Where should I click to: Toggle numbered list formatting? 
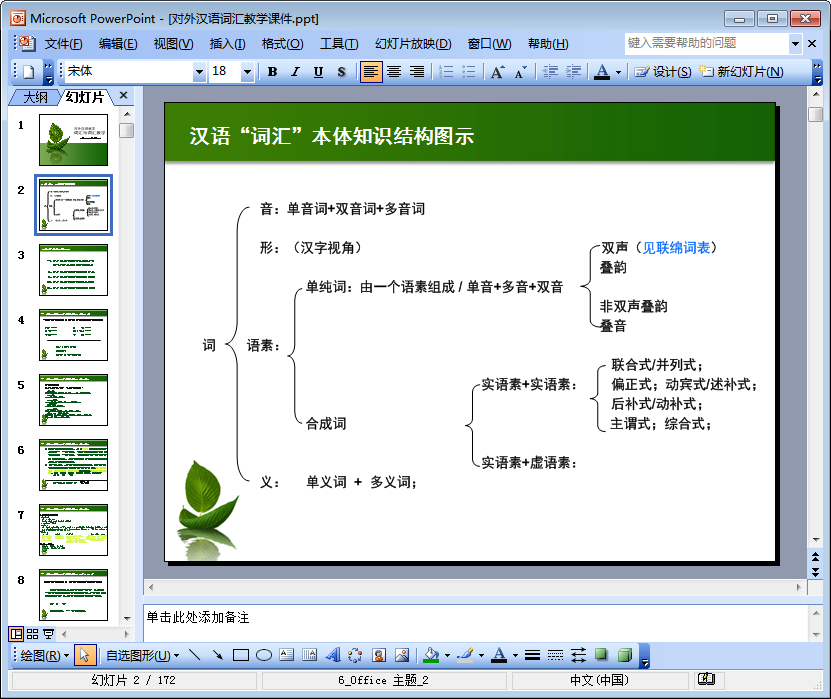tap(446, 72)
